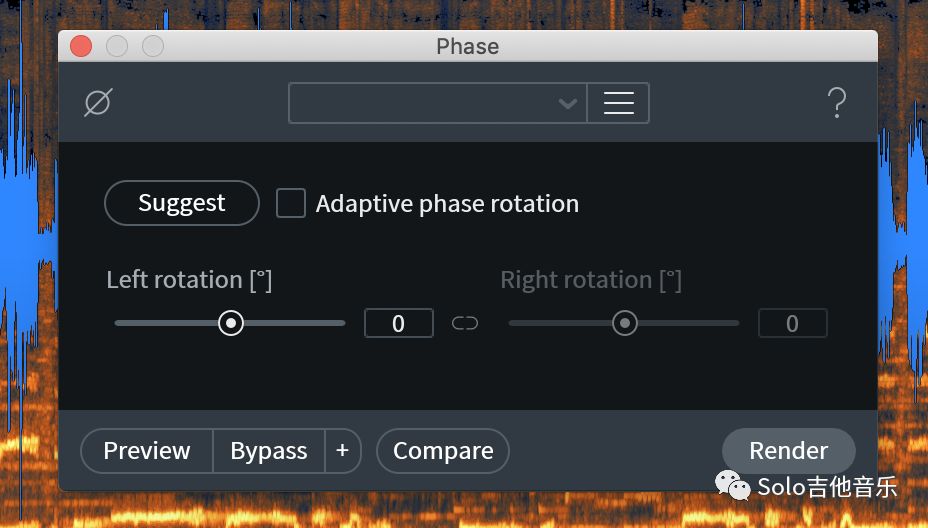Click the Left rotation slider handle
Viewport: 928px width, 528px height.
coord(231,323)
